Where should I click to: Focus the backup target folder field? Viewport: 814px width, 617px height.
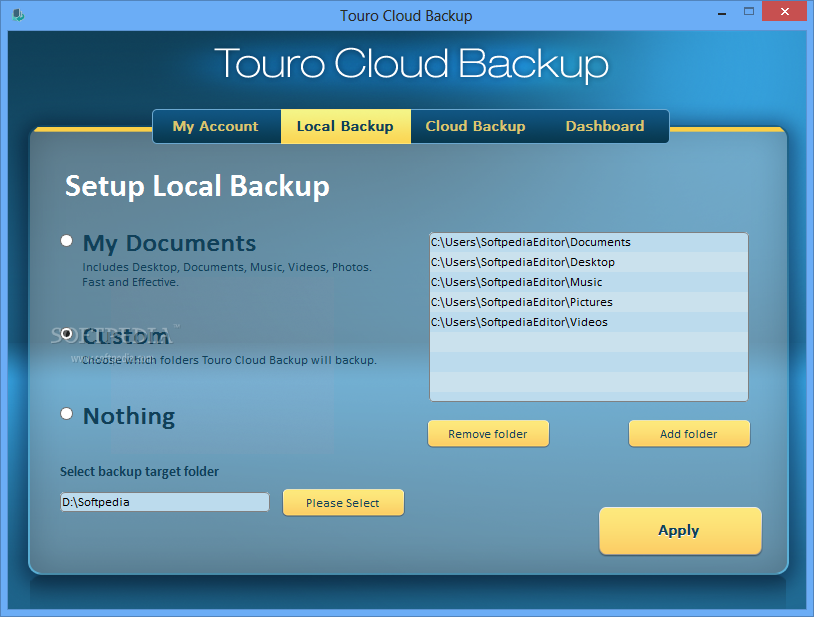pyautogui.click(x=165, y=502)
